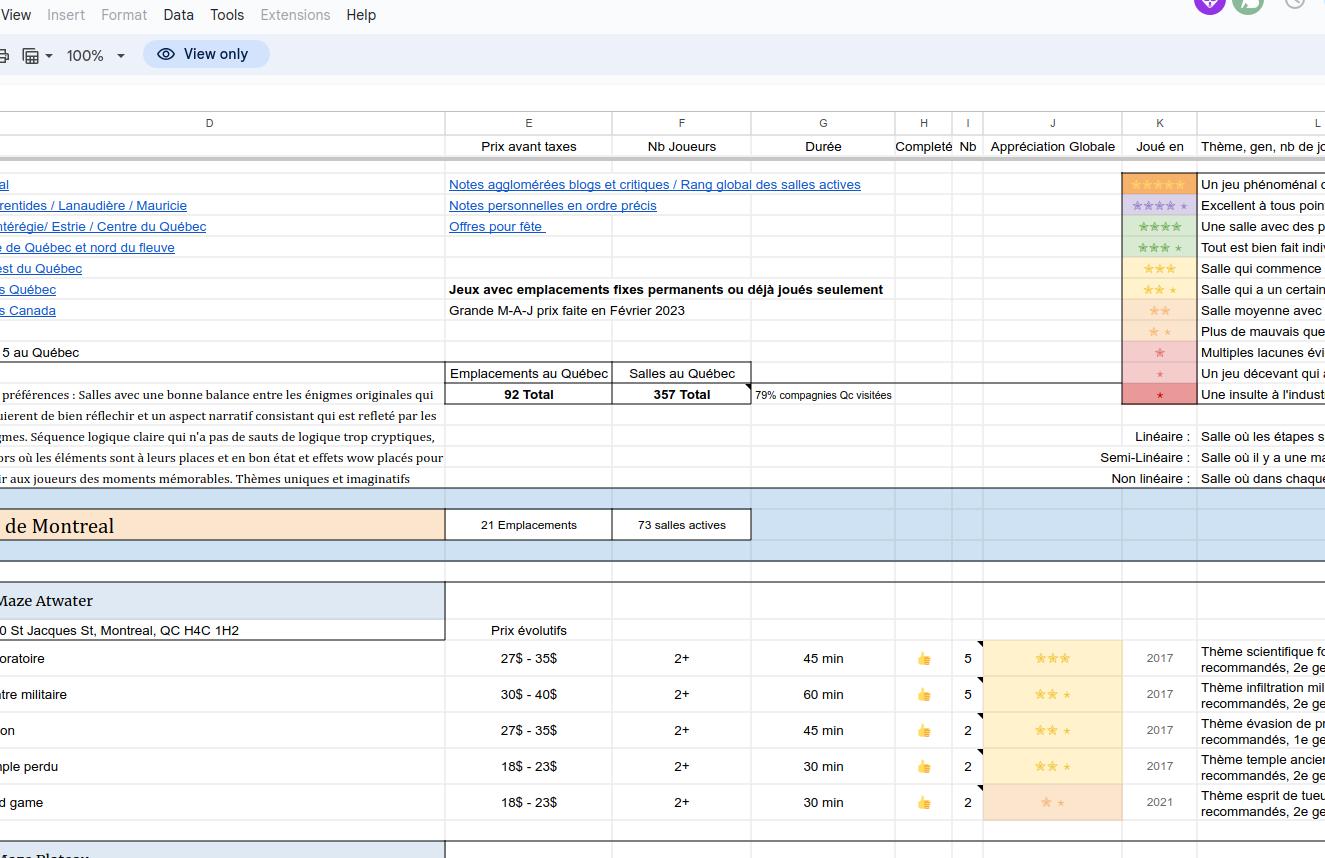Select the 357 Total cell

(681, 395)
